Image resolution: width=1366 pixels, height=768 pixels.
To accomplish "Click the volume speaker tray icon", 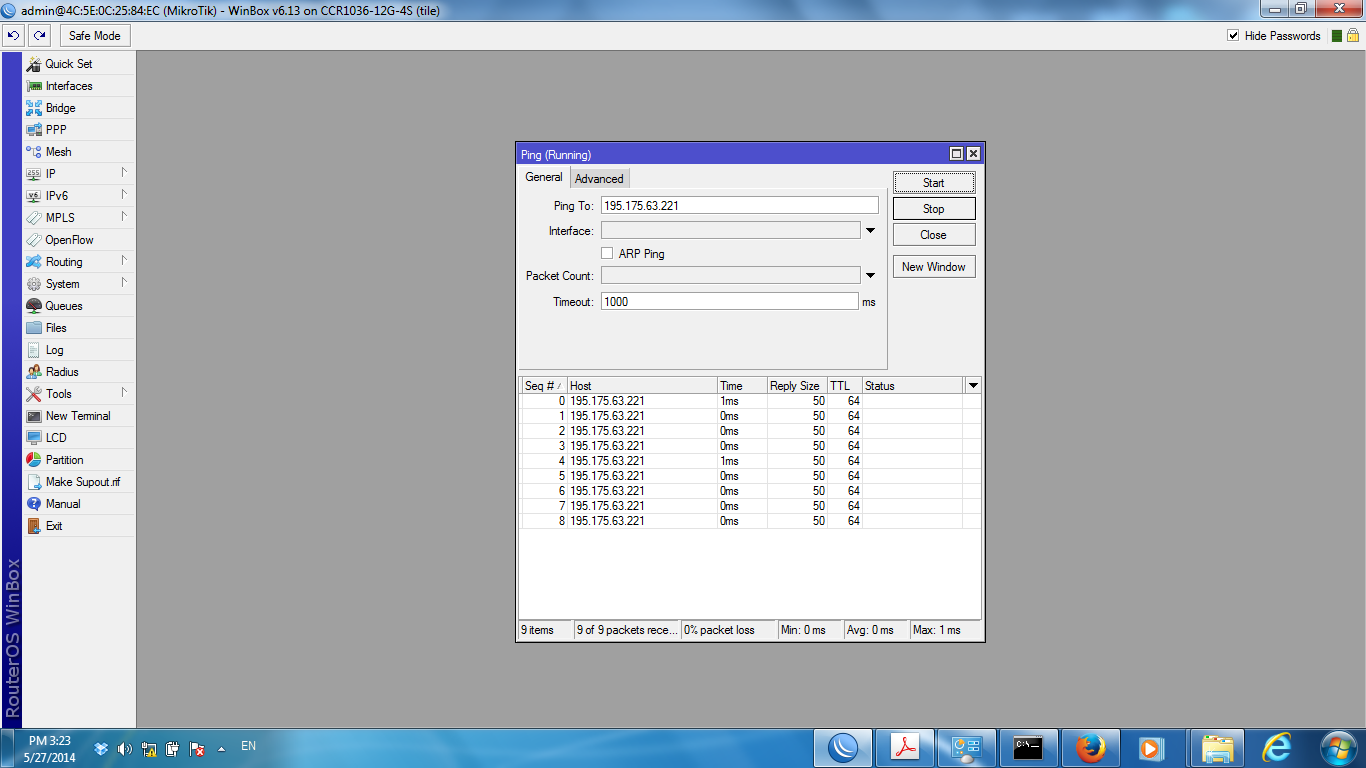I will [125, 749].
